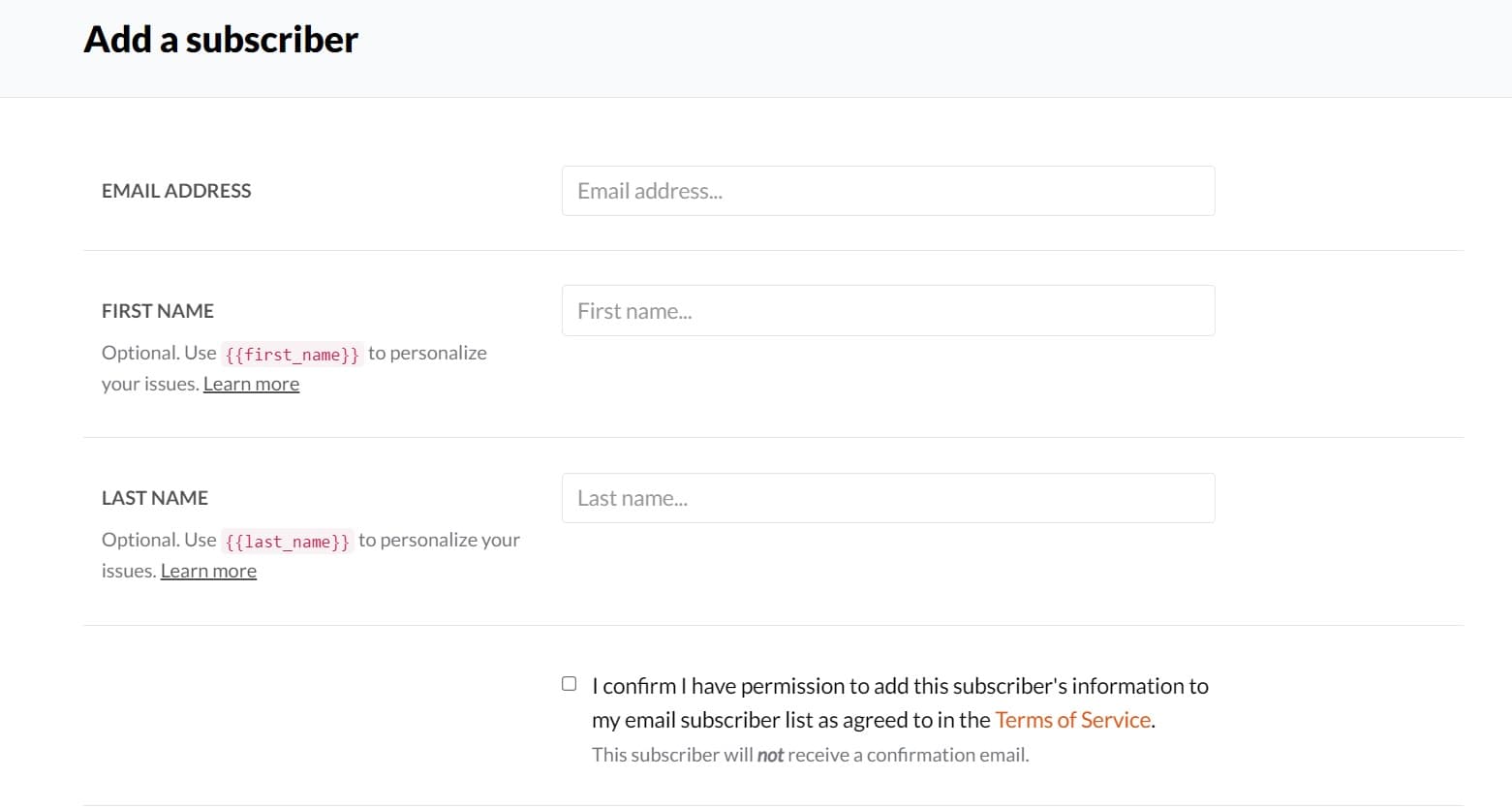The image size is (1512, 809).
Task: Click the FIRST NAME field label
Action: (x=158, y=311)
